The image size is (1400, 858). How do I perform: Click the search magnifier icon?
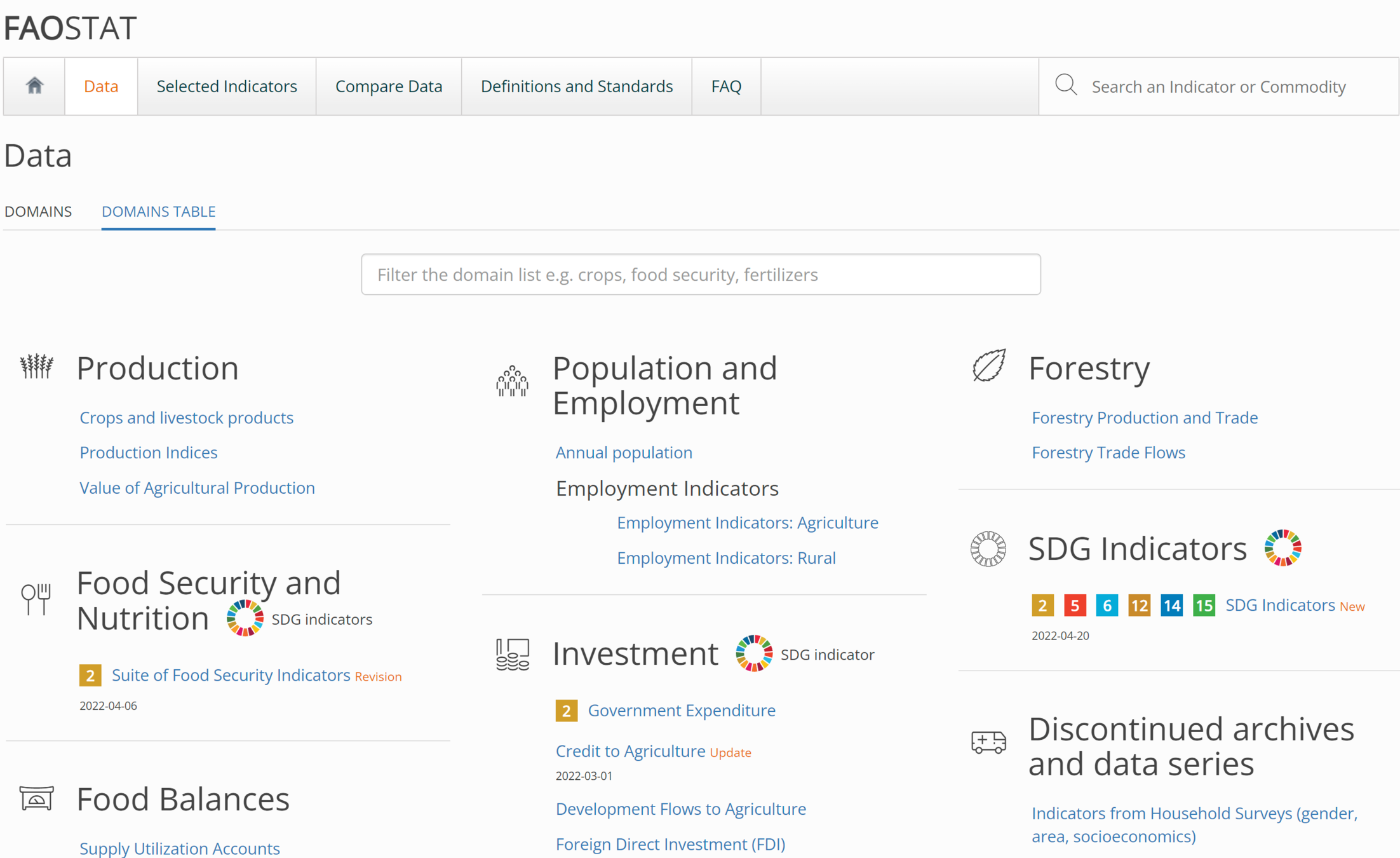pyautogui.click(x=1066, y=85)
